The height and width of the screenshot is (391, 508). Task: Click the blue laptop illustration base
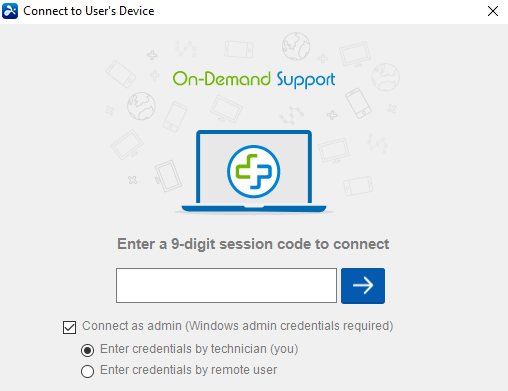click(254, 209)
